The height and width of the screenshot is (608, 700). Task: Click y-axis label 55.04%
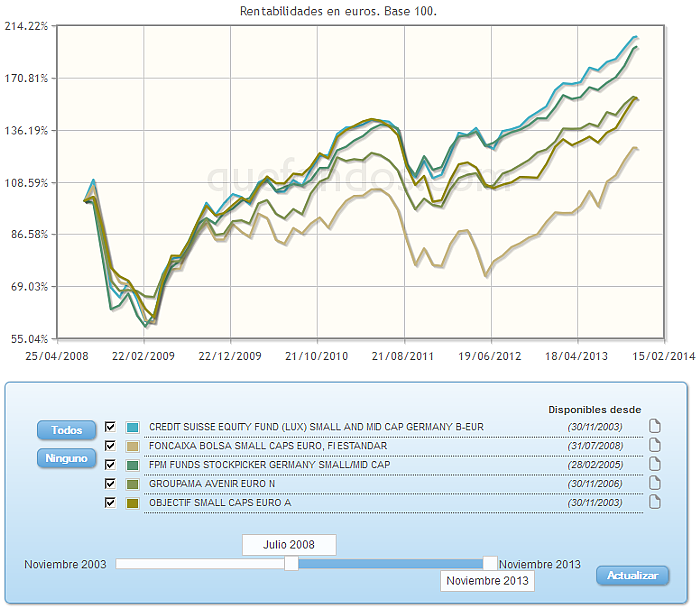(29, 339)
